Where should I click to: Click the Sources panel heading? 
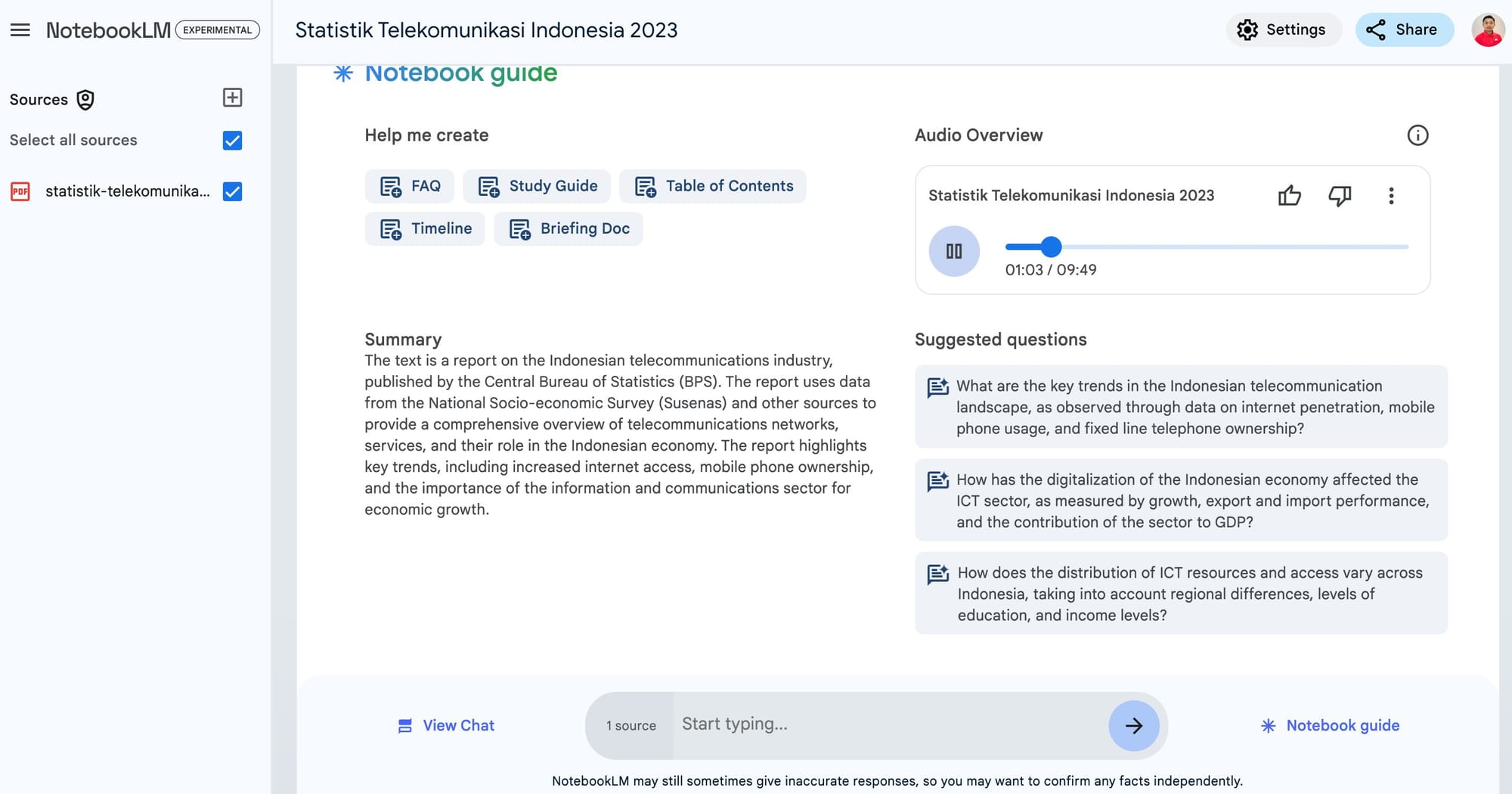point(39,100)
